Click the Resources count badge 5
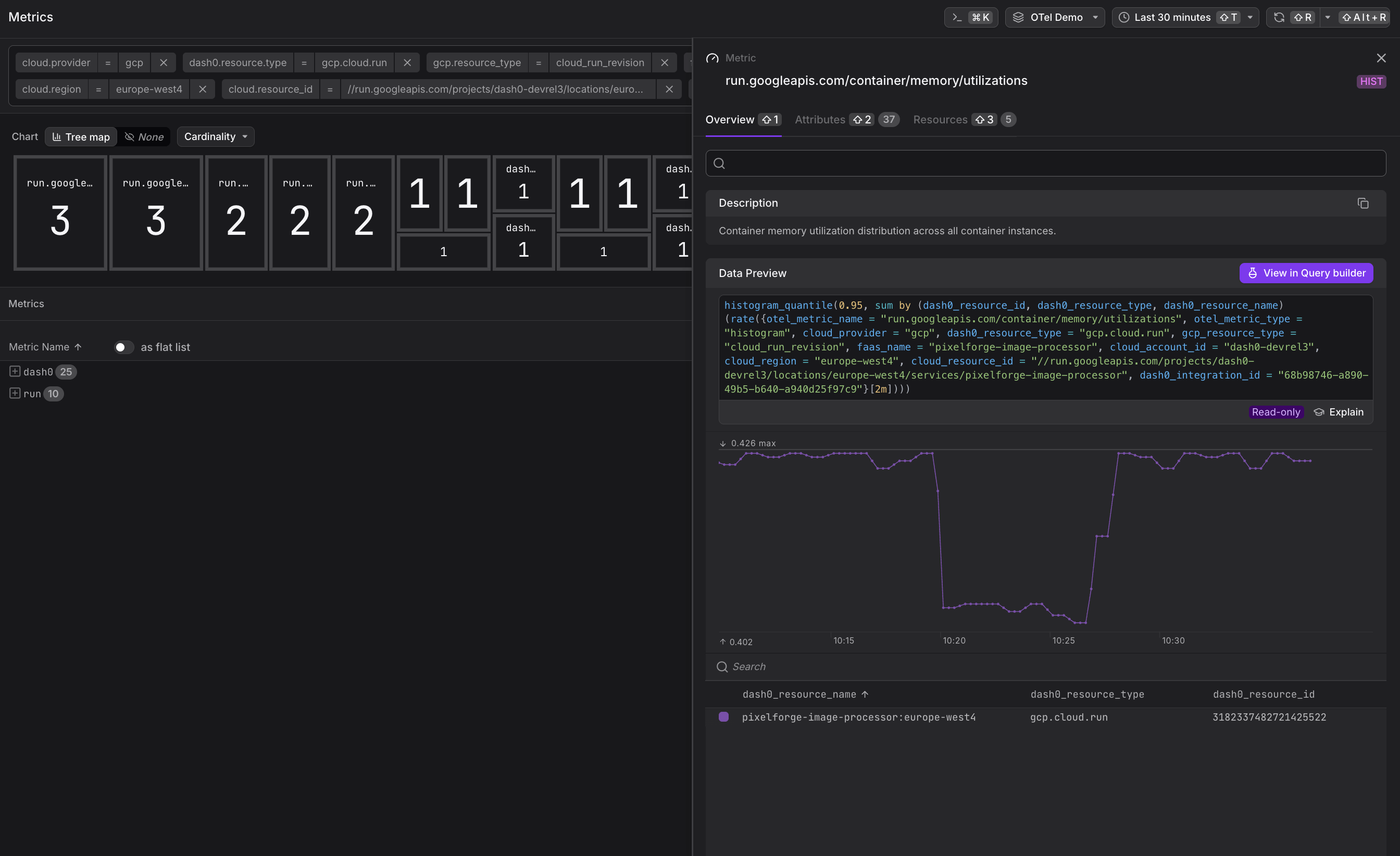1400x856 pixels. [x=1008, y=120]
